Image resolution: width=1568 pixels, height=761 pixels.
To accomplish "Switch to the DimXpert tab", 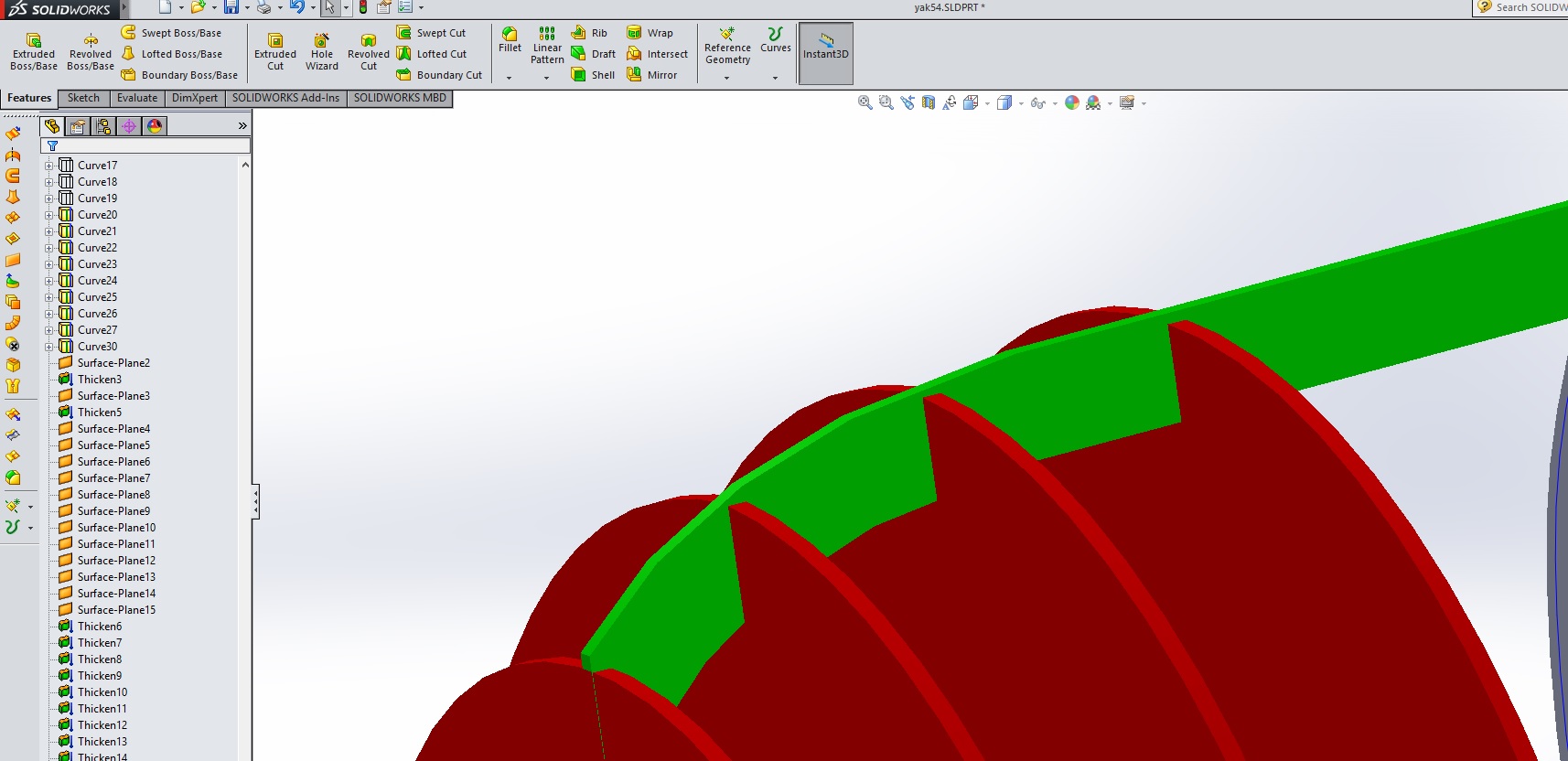I will [195, 98].
